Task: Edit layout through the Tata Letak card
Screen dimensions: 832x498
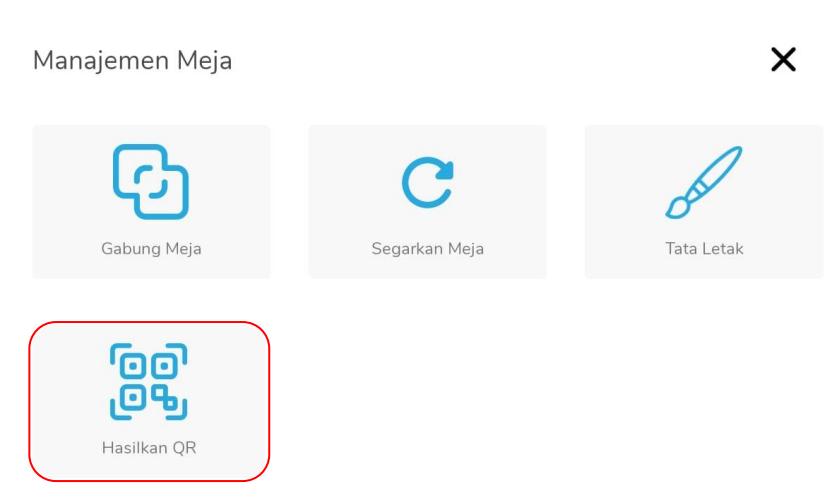Action: pos(704,202)
